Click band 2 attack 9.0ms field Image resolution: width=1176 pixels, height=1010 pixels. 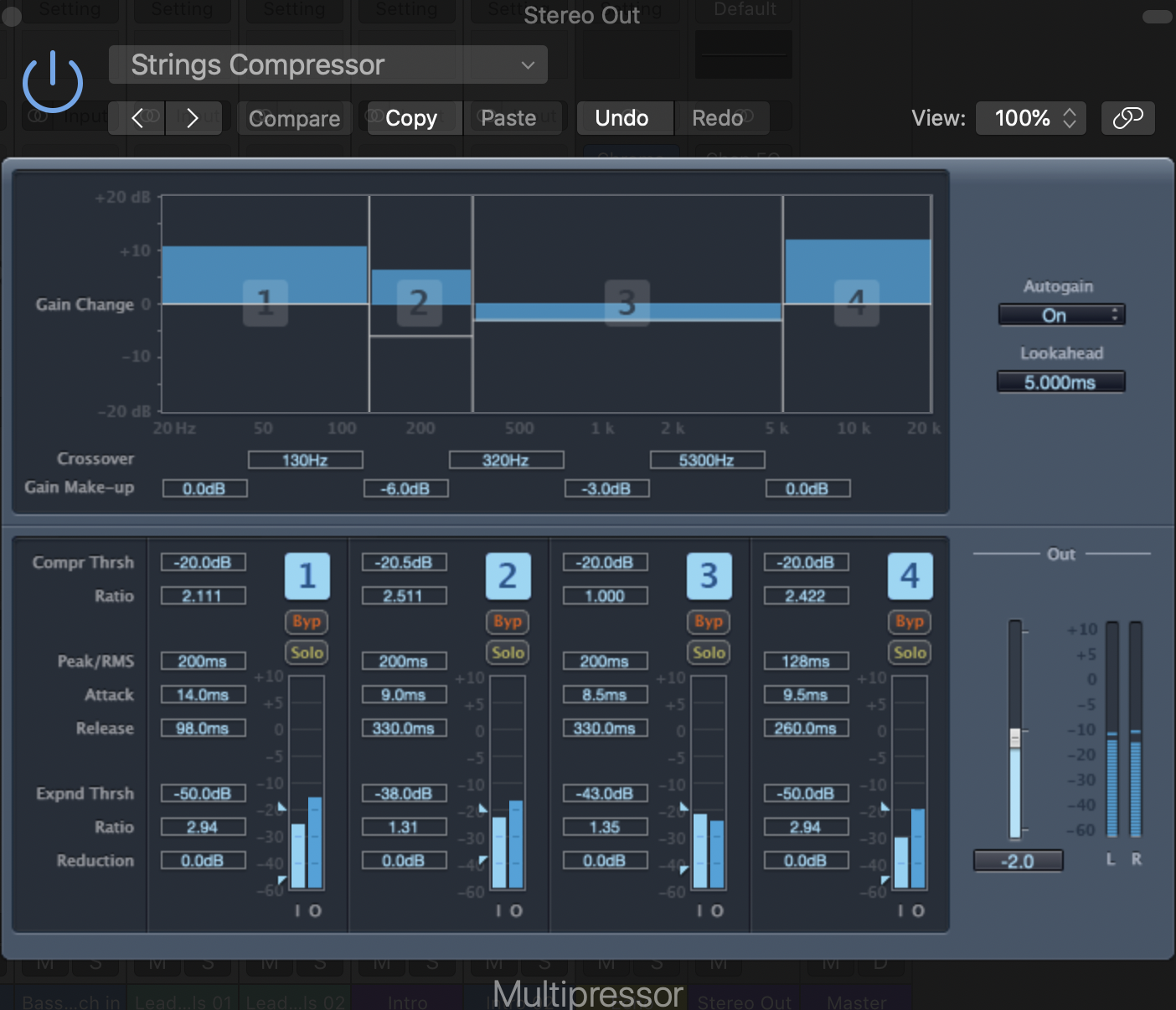coord(405,694)
